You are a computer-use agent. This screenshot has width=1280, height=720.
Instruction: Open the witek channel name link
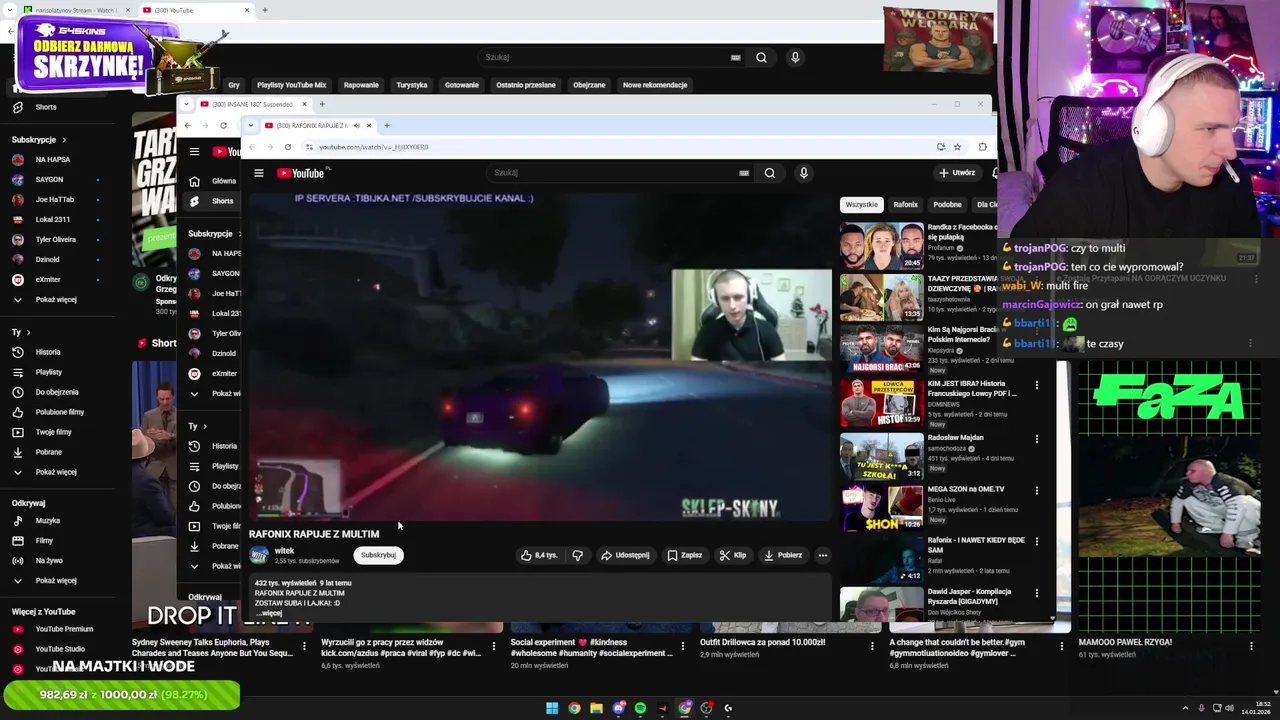coord(285,551)
